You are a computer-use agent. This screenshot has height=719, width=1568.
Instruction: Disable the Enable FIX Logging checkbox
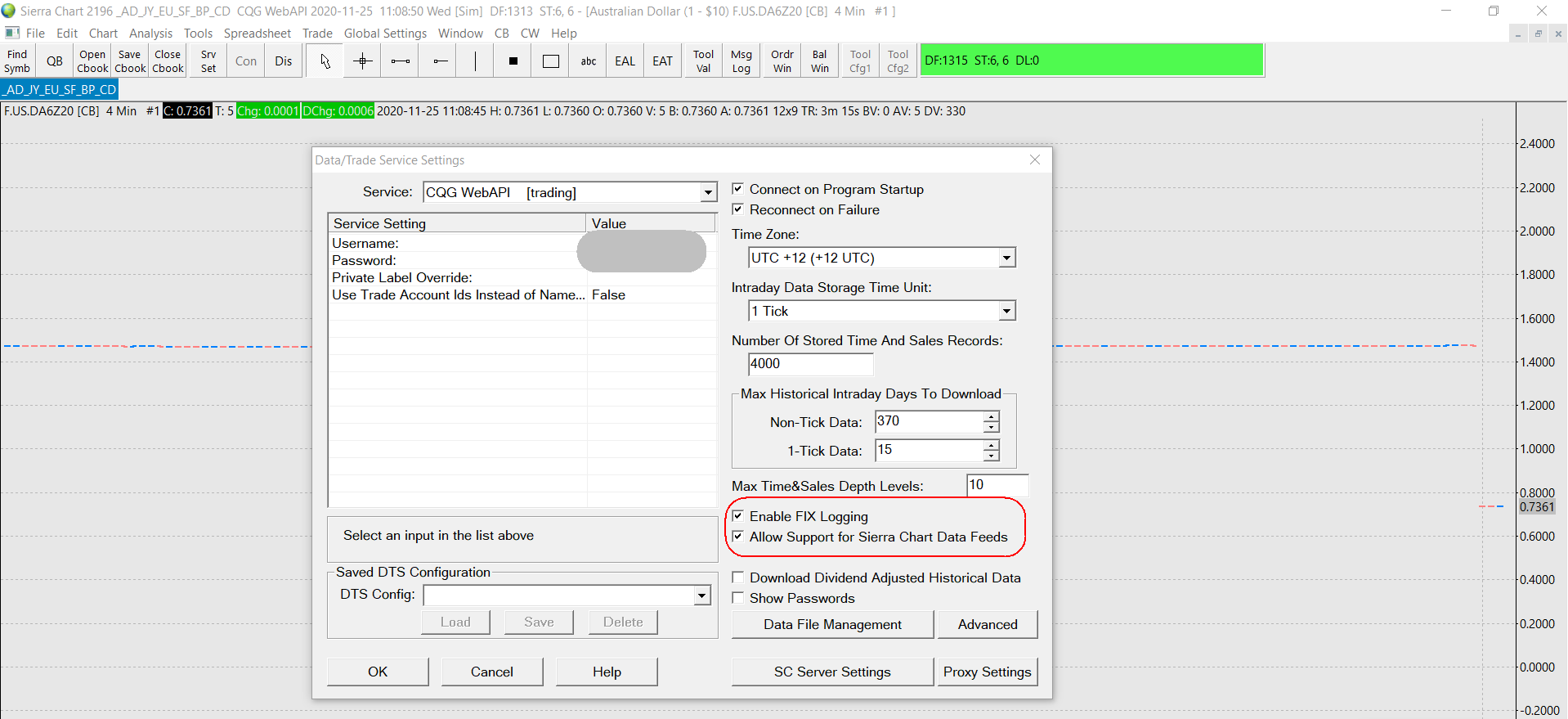pyautogui.click(x=737, y=516)
